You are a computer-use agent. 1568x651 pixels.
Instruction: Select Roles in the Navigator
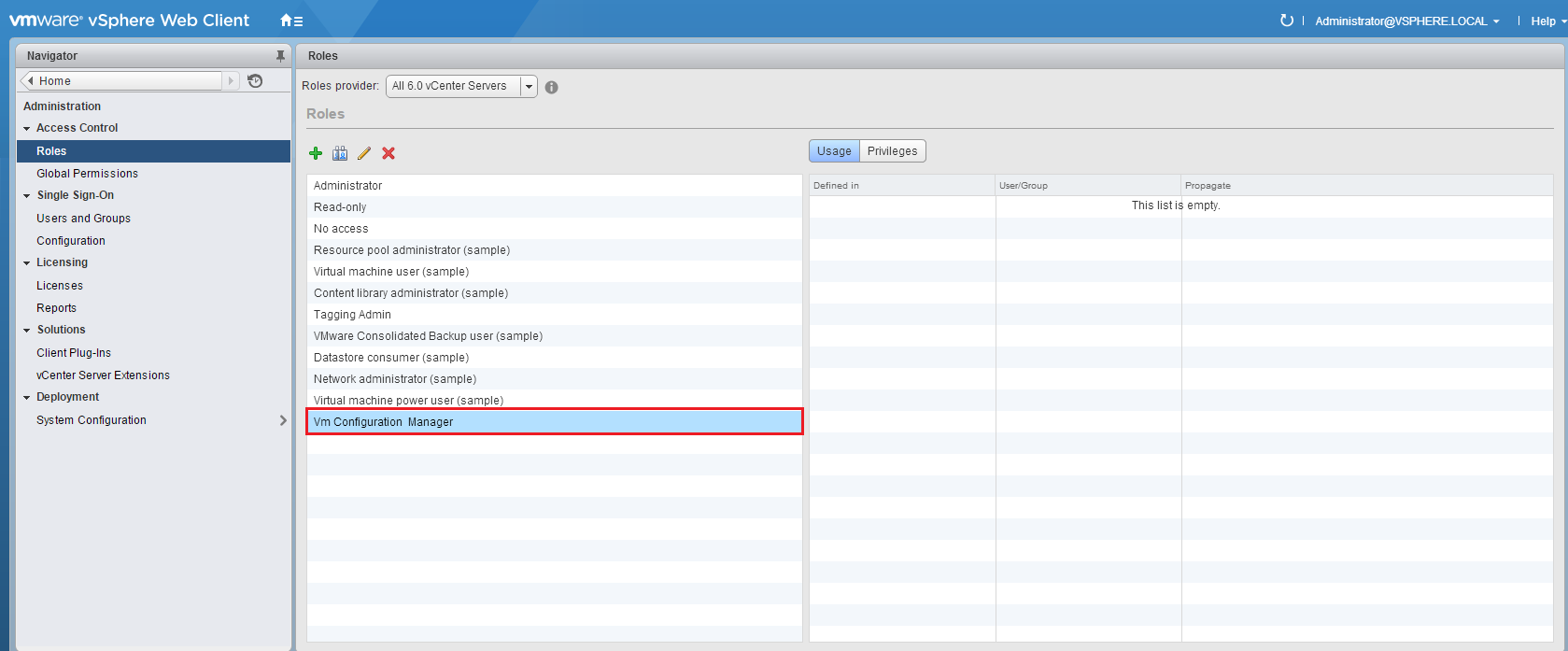(x=153, y=151)
